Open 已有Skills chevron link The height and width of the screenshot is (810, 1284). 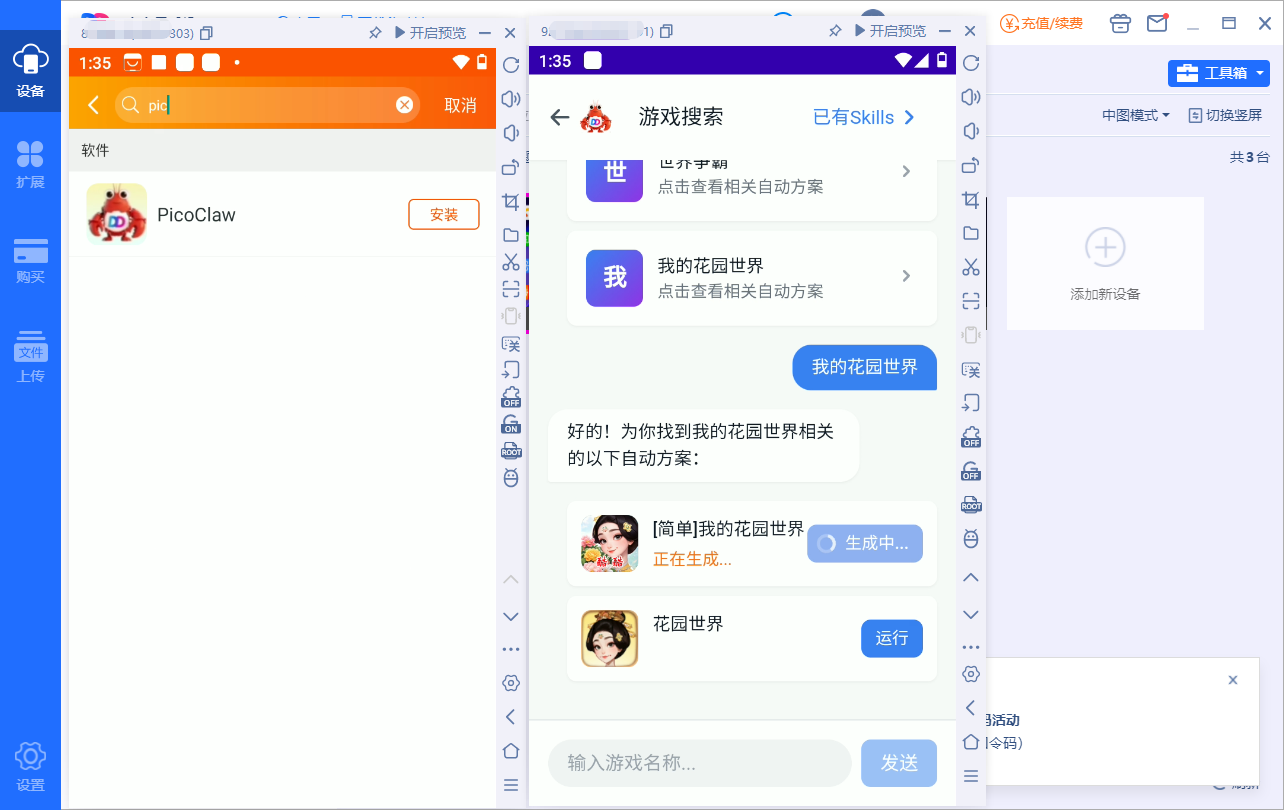(x=864, y=117)
